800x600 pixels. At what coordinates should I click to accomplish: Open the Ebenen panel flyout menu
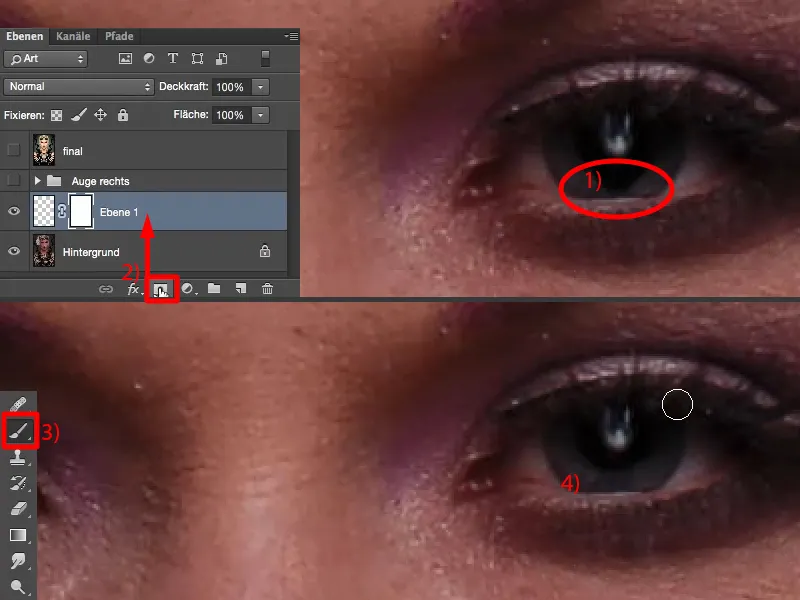pos(290,34)
